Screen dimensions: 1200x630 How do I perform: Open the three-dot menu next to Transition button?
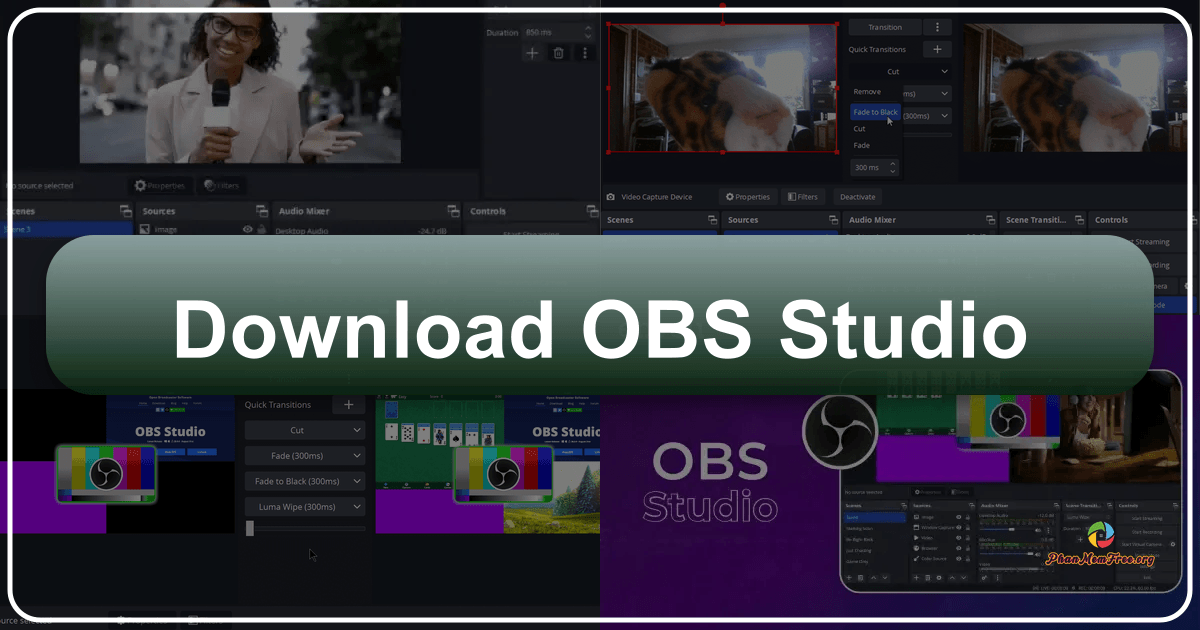(937, 26)
